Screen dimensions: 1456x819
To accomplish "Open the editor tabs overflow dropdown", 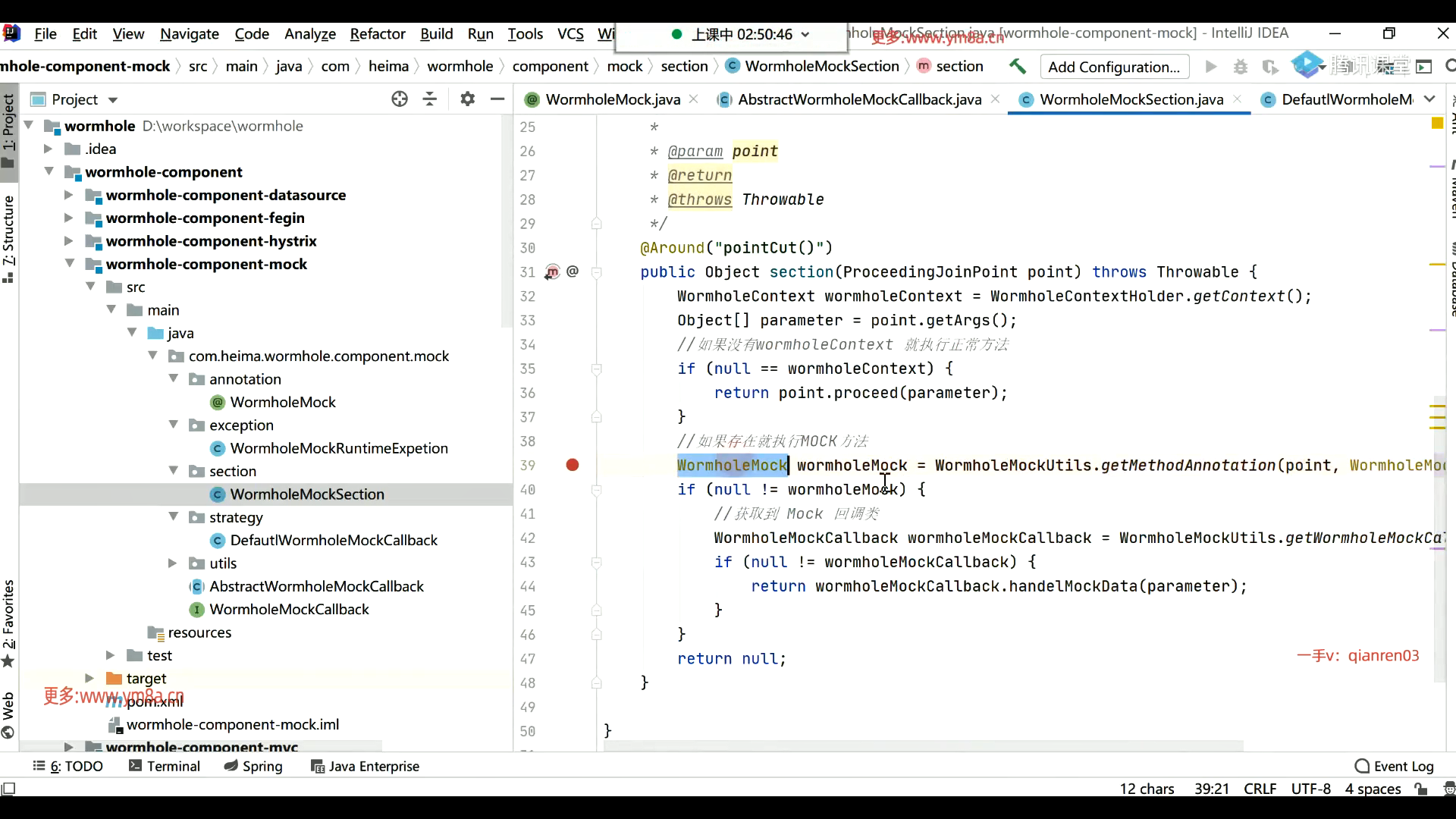I will 1429,99.
